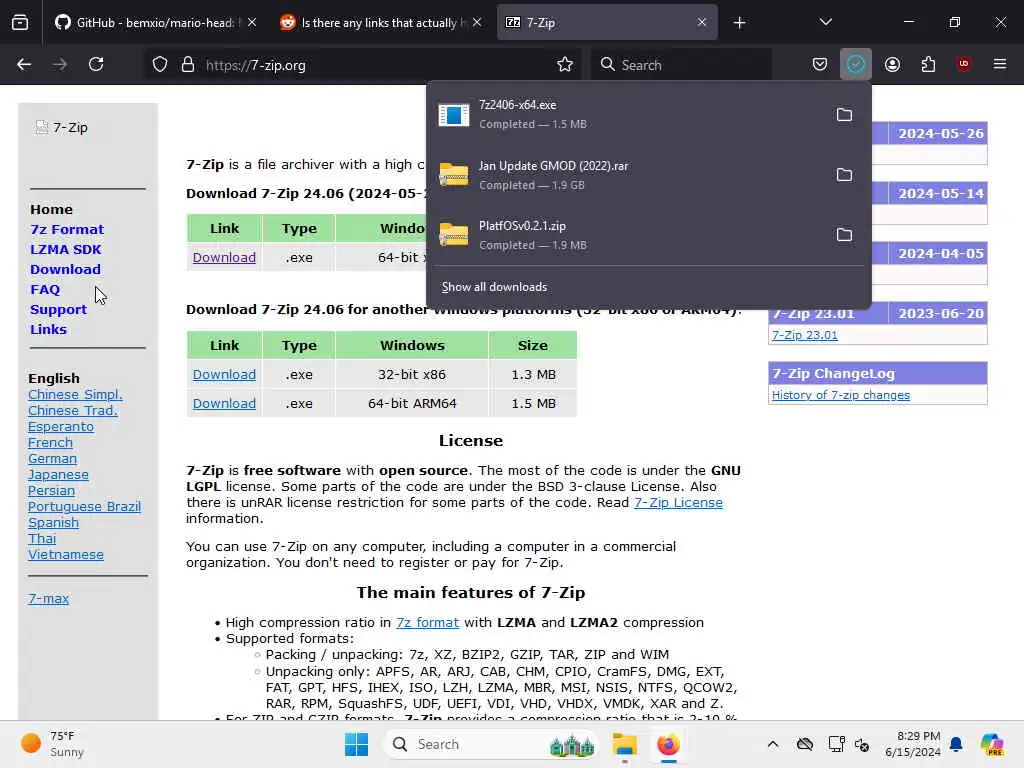Show hidden system tray icons

click(773, 744)
